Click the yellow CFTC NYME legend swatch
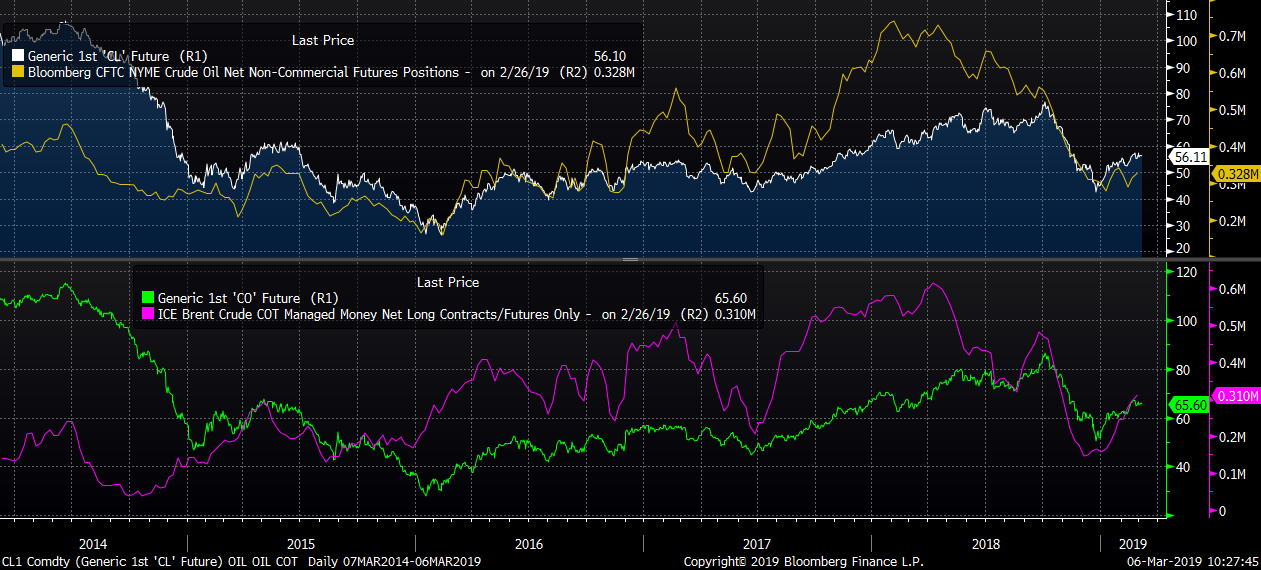Image resolution: width=1261 pixels, height=570 pixels. coord(18,73)
